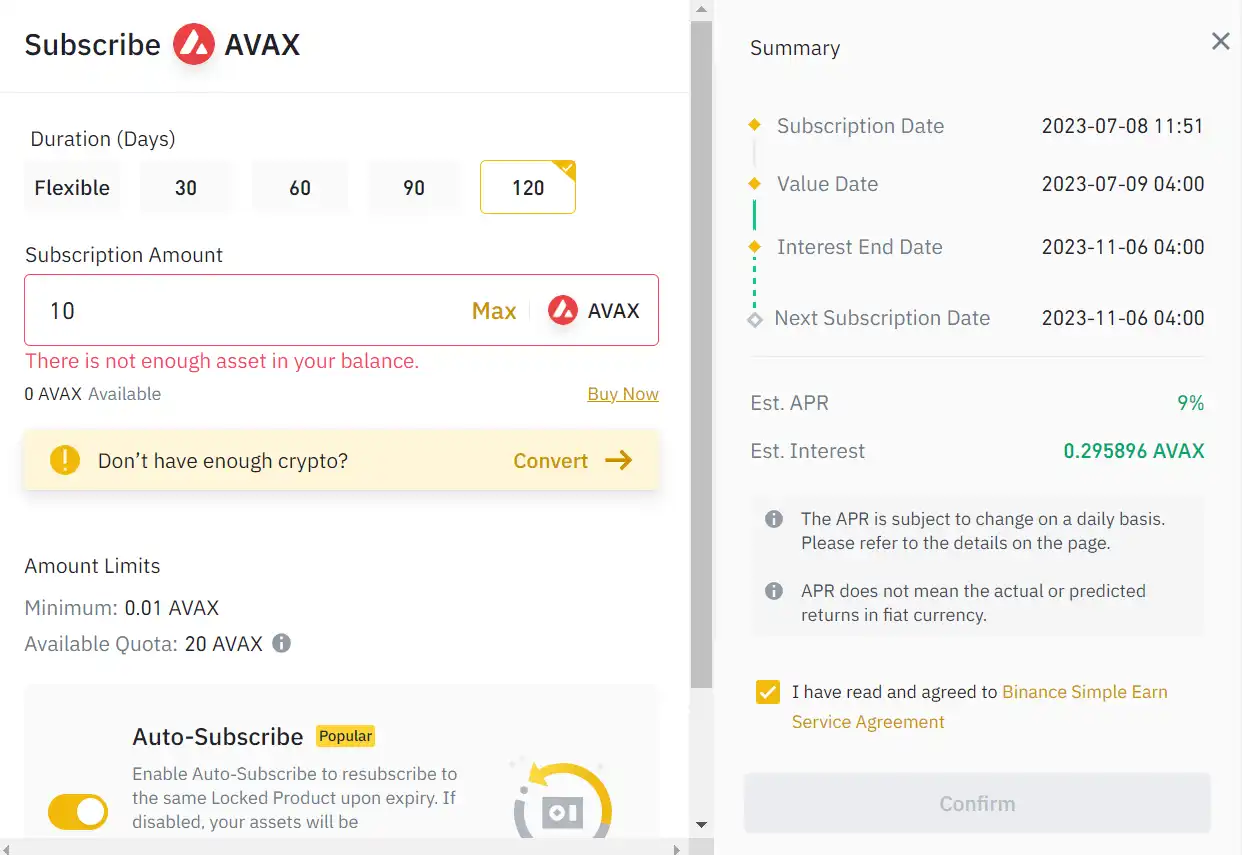Image resolution: width=1242 pixels, height=855 pixels.
Task: Click the Popular badge next to Auto-Subscribe
Action: click(x=346, y=736)
